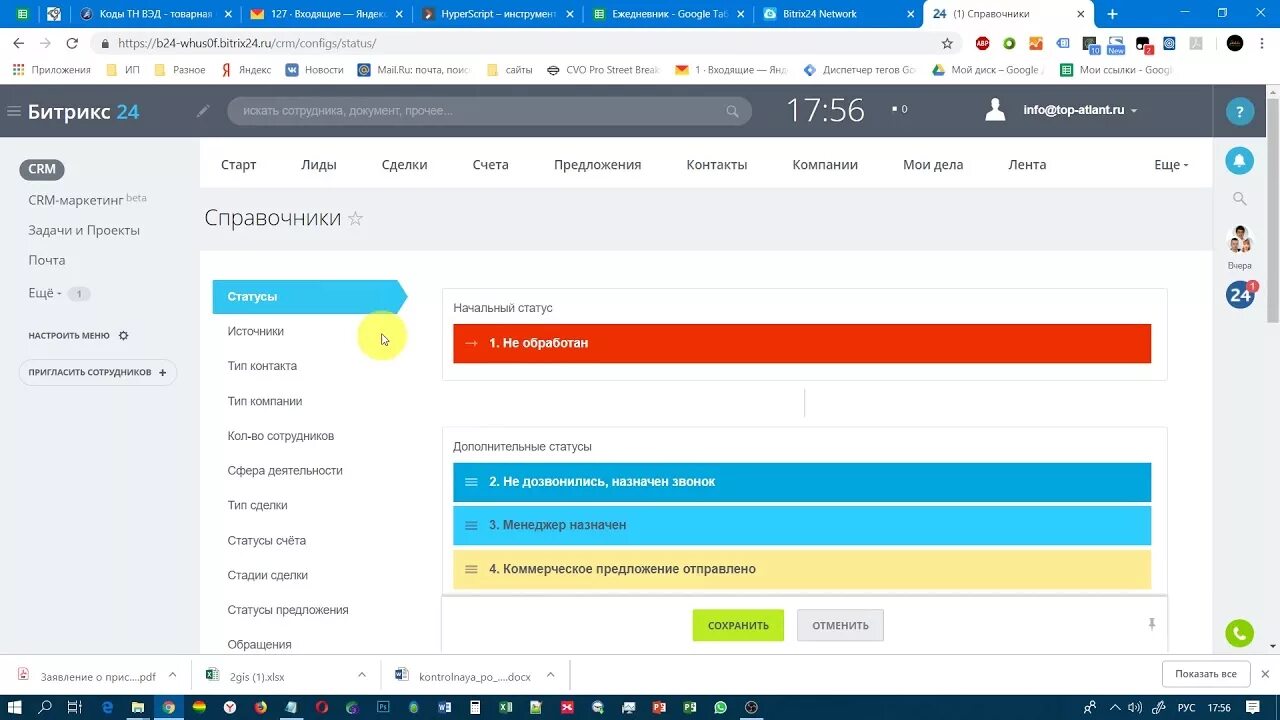The height and width of the screenshot is (720, 1280).
Task: Open the Лиды menu item
Action: (319, 165)
